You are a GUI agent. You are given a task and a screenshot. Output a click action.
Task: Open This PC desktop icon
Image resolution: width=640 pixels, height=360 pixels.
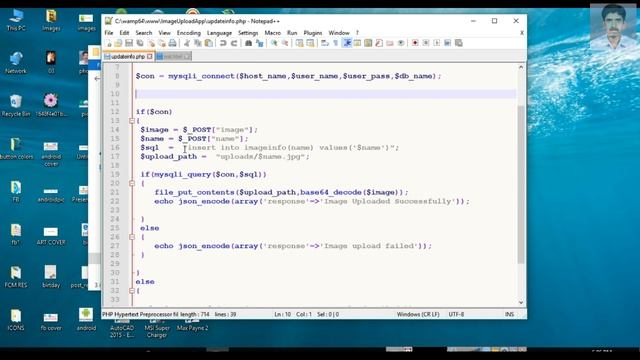(x=16, y=20)
